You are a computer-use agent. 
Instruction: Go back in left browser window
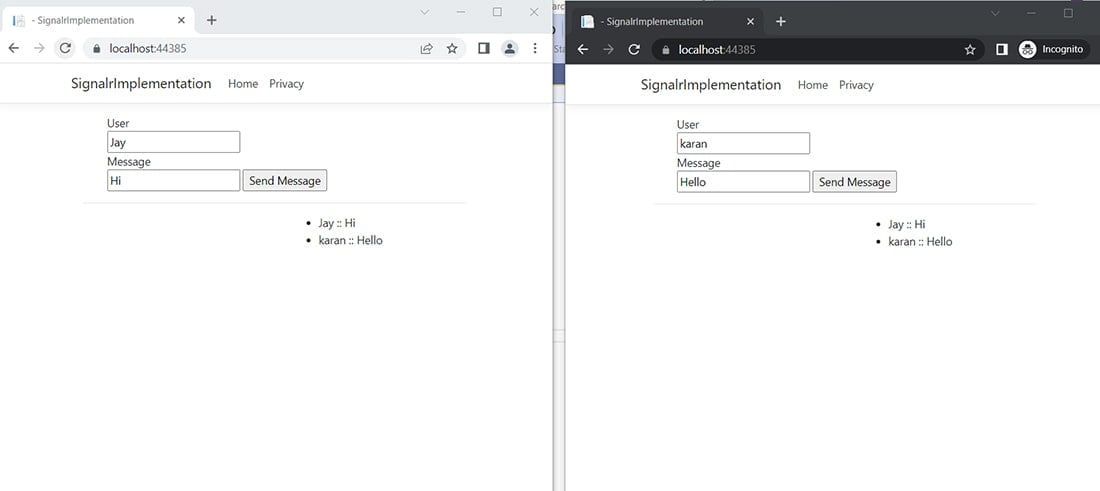13,48
